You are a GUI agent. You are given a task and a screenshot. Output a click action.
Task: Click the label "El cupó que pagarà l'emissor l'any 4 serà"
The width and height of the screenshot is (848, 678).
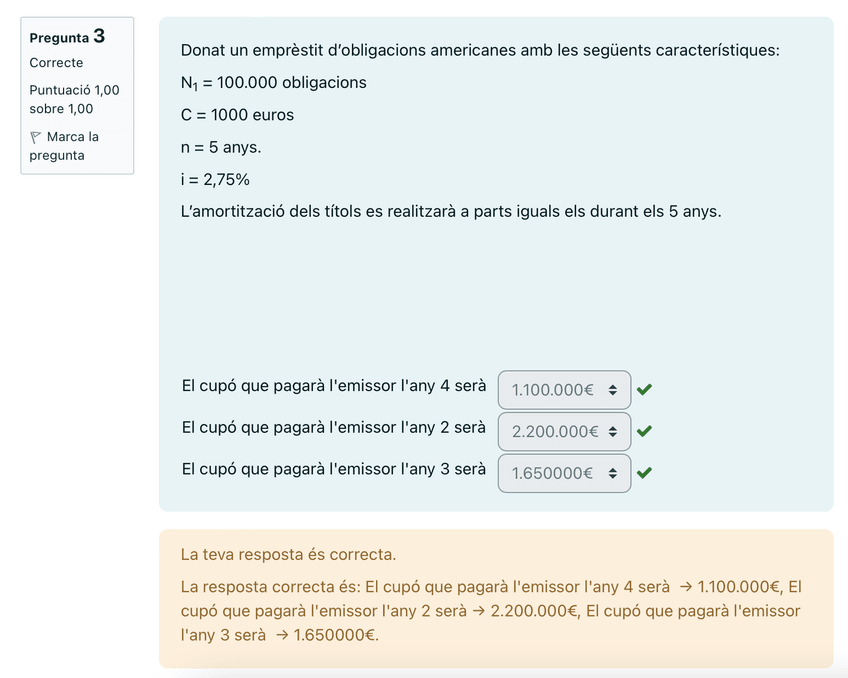point(334,385)
